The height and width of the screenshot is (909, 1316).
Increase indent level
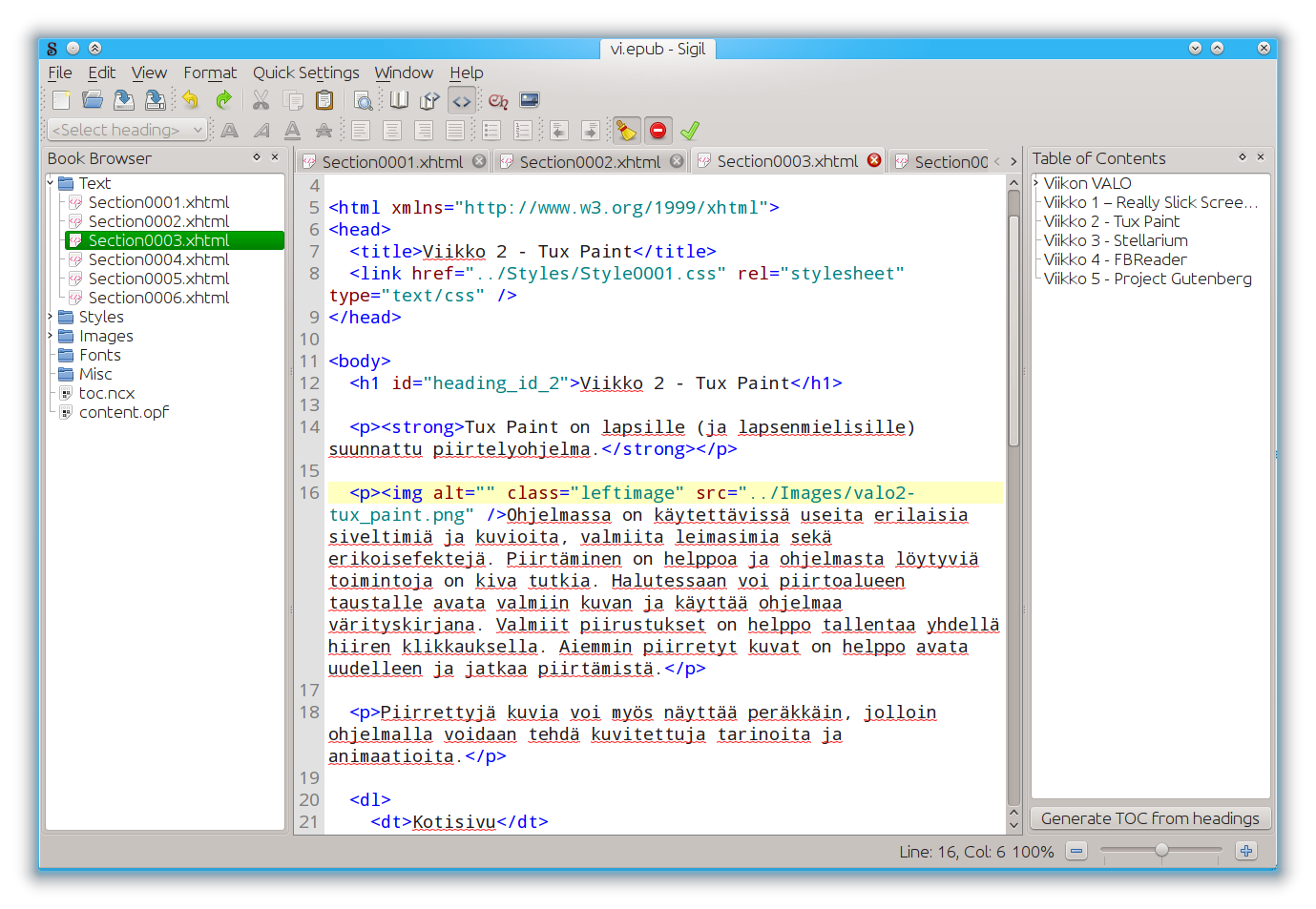tap(591, 131)
